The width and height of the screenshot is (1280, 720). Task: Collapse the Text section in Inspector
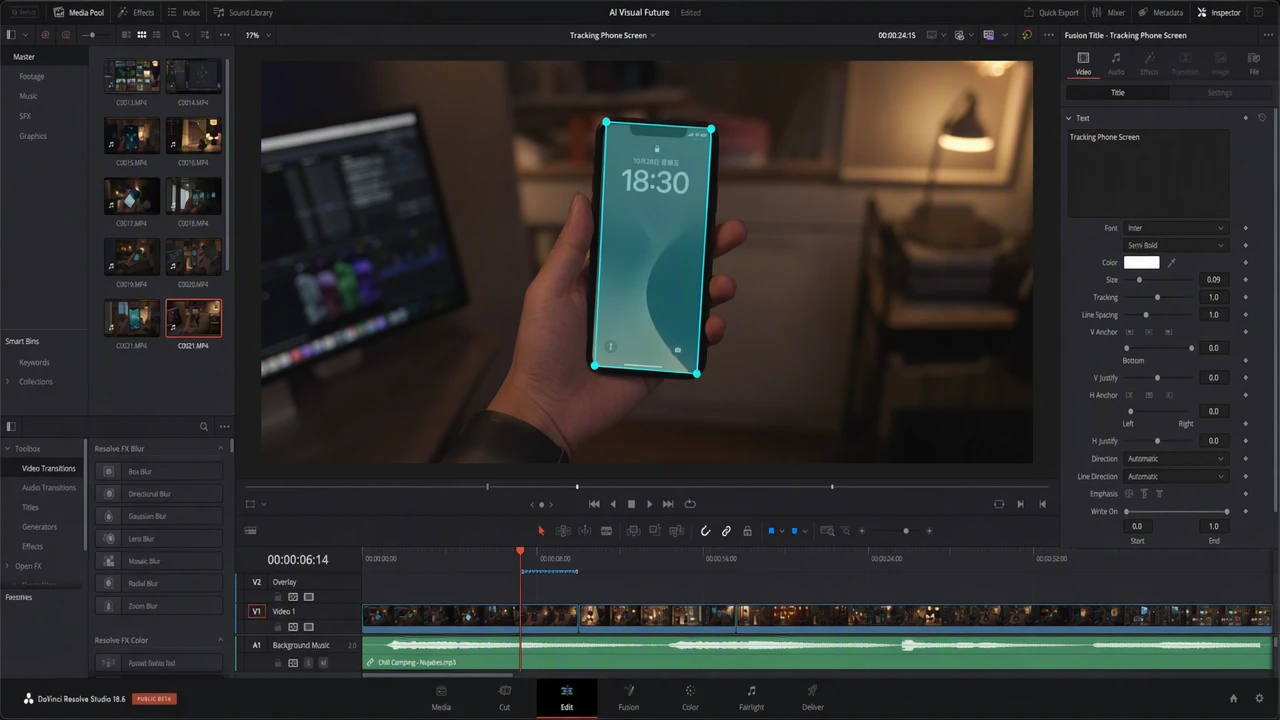point(1068,118)
